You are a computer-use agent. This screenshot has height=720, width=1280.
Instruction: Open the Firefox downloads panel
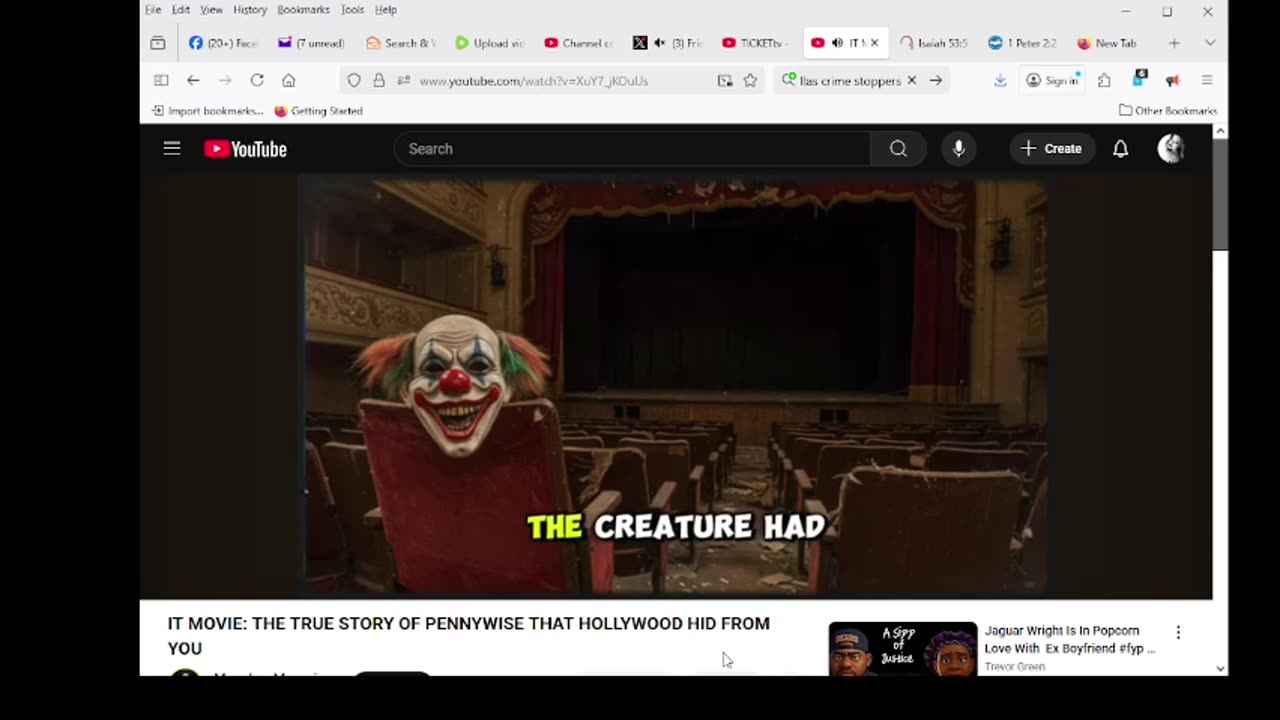[1000, 80]
